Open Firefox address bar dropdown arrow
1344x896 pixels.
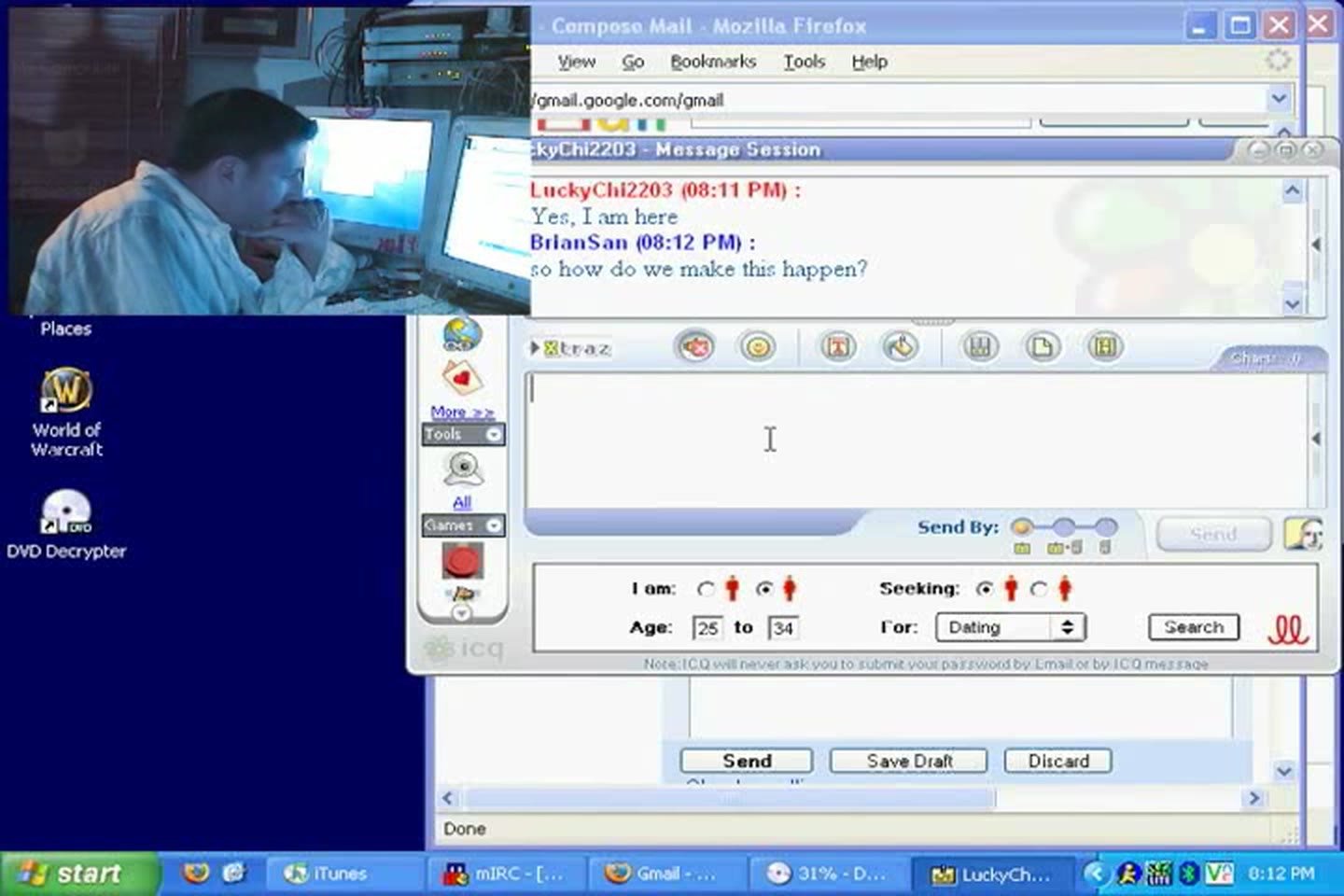pyautogui.click(x=1279, y=98)
